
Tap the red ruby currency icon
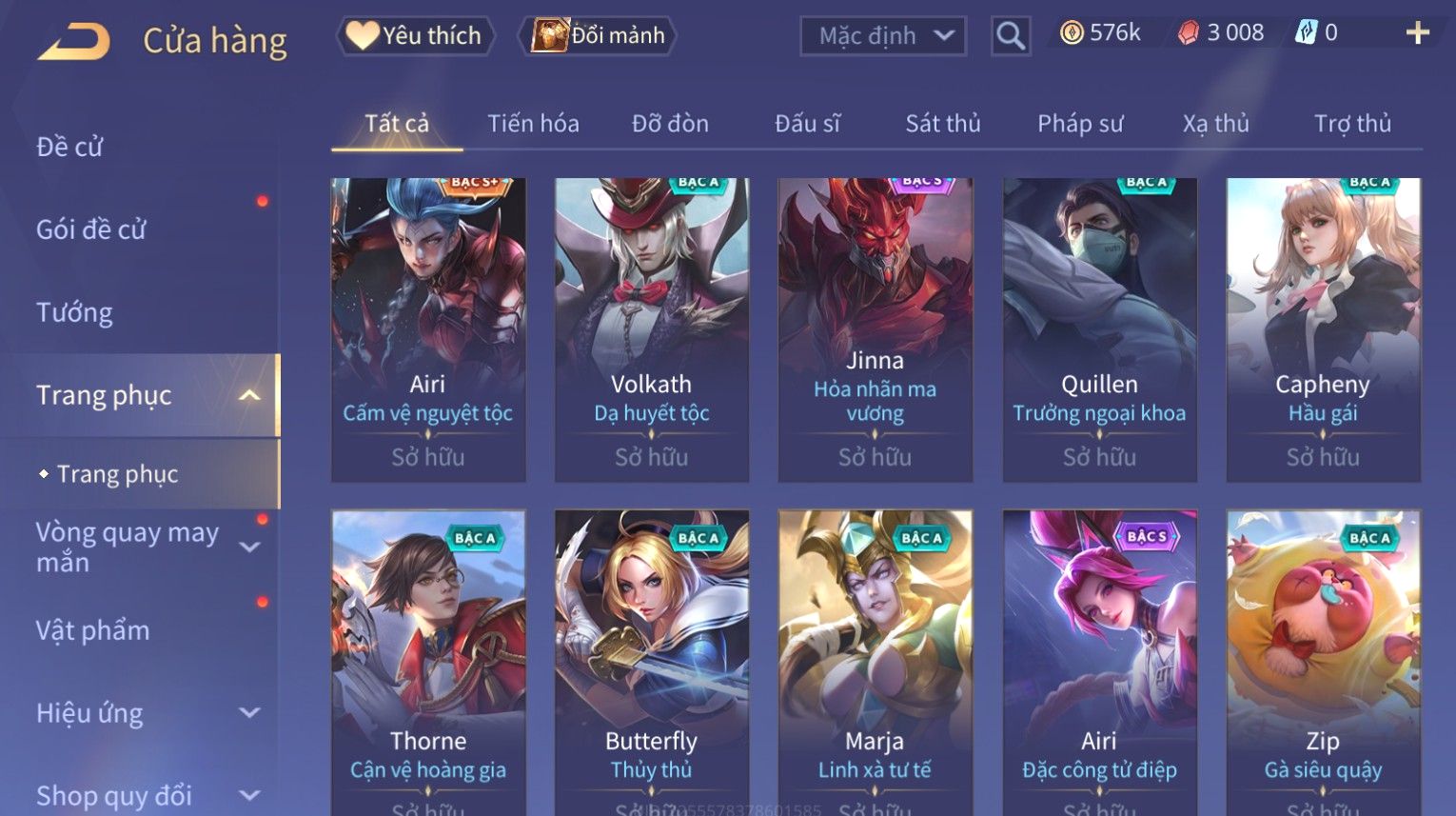pos(1189,33)
